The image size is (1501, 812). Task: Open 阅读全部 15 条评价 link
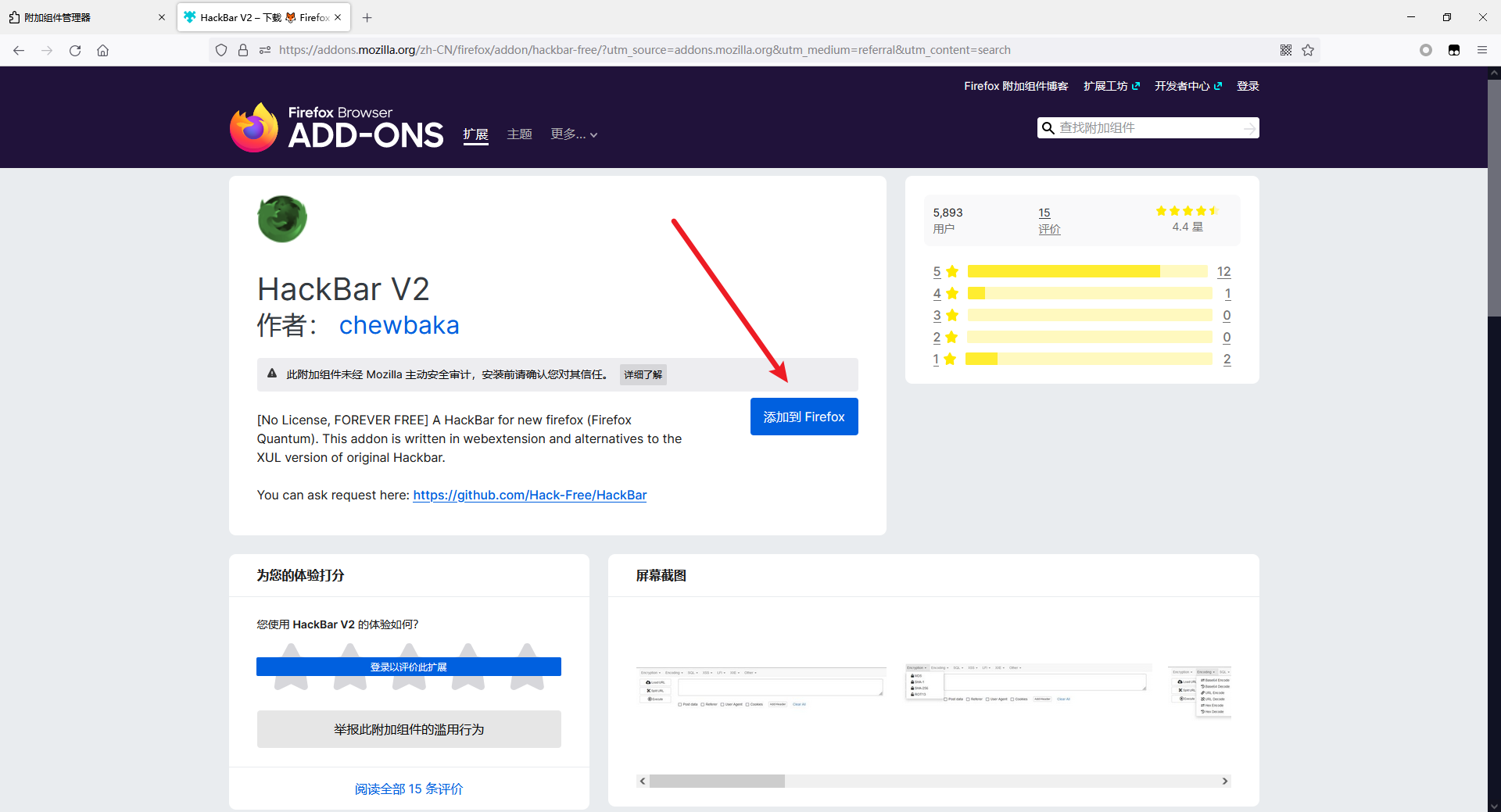[409, 789]
